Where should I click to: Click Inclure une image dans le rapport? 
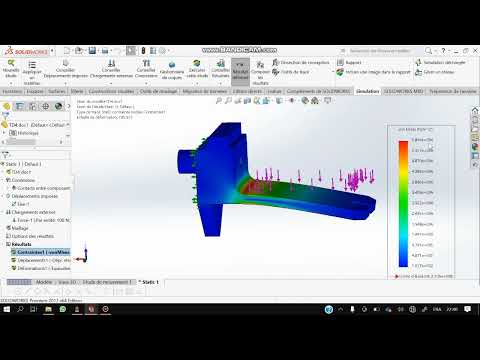(373, 72)
